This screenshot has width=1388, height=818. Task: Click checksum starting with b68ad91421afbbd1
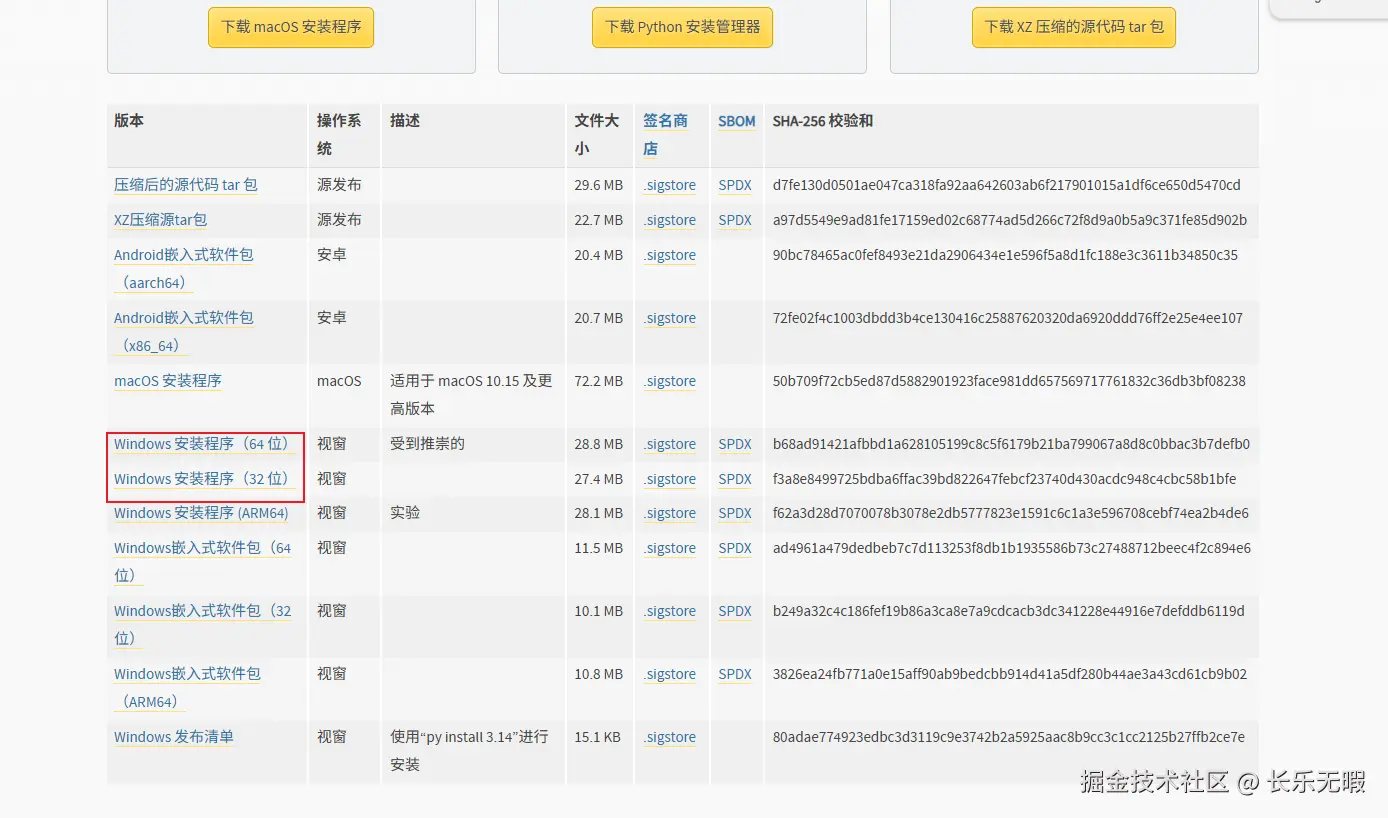[1011, 444]
